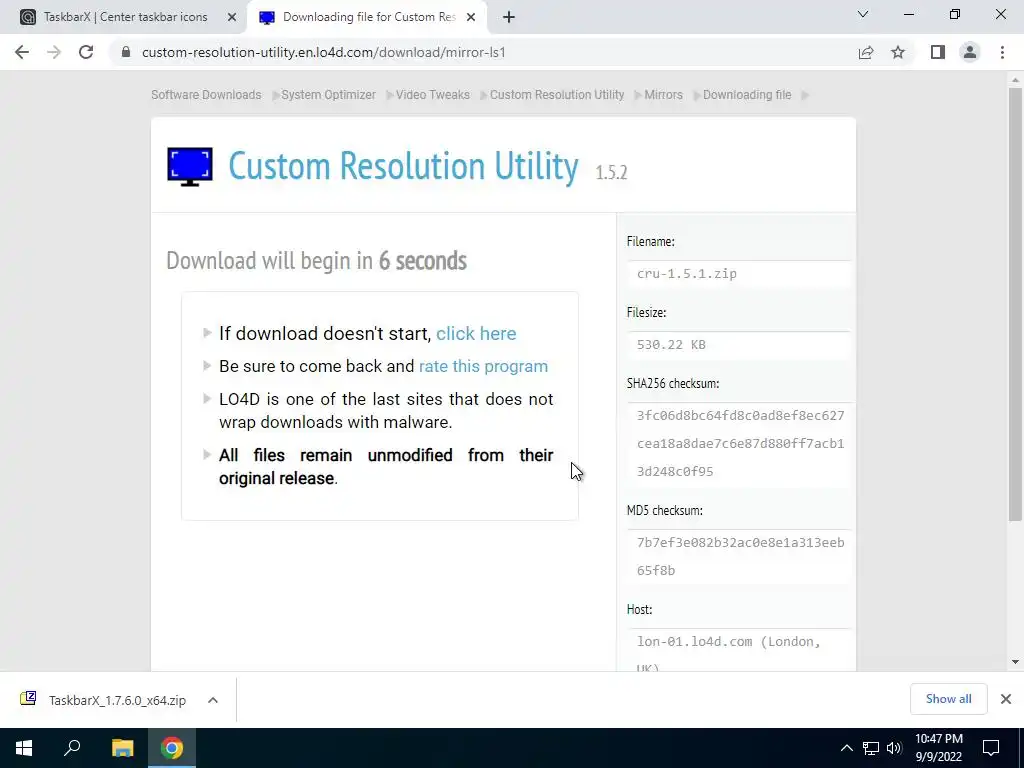Close the TaskbarX tab
The width and height of the screenshot is (1024, 768).
[232, 18]
